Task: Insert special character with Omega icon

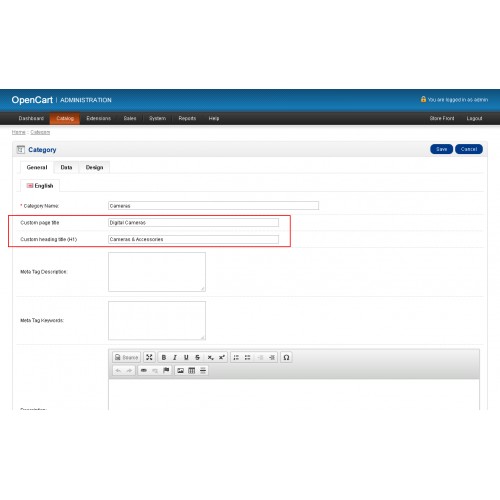Action: pyautogui.click(x=286, y=357)
